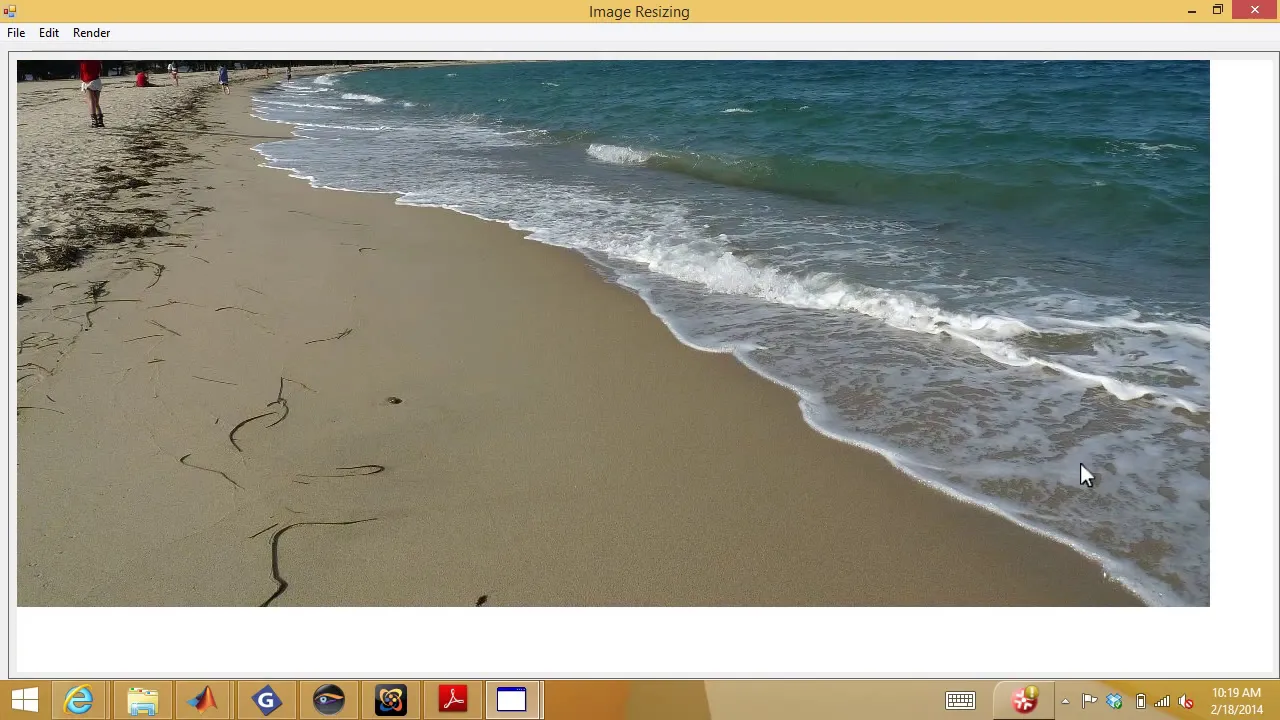
Task: Minimize the Image Resizing window
Action: [1192, 11]
